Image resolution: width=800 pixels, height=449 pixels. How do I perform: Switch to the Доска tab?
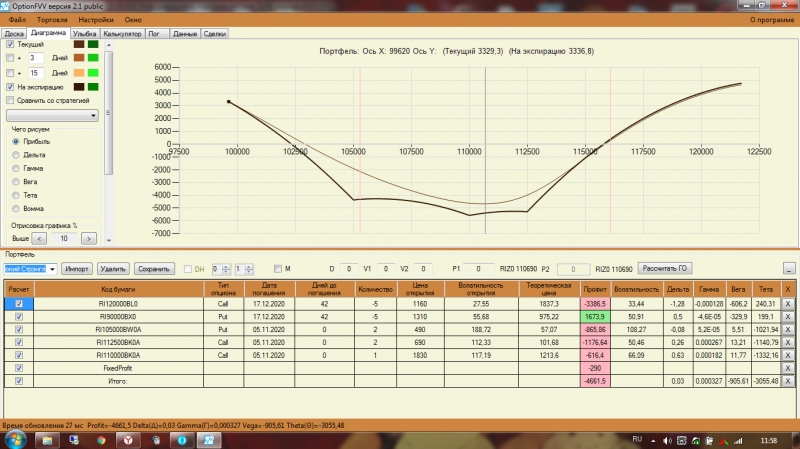pos(14,34)
